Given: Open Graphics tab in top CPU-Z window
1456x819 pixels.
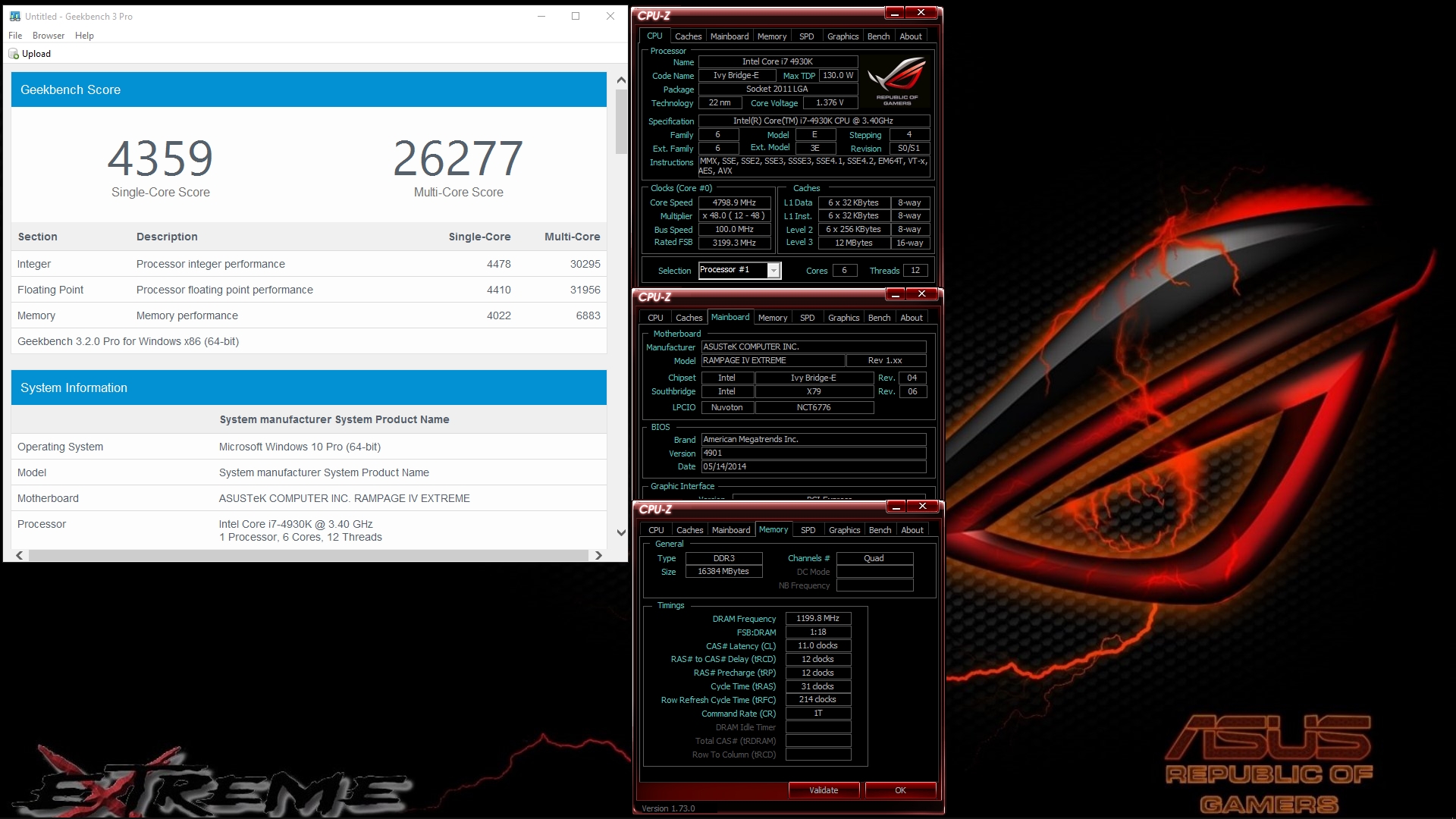Looking at the screenshot, I should click(843, 36).
